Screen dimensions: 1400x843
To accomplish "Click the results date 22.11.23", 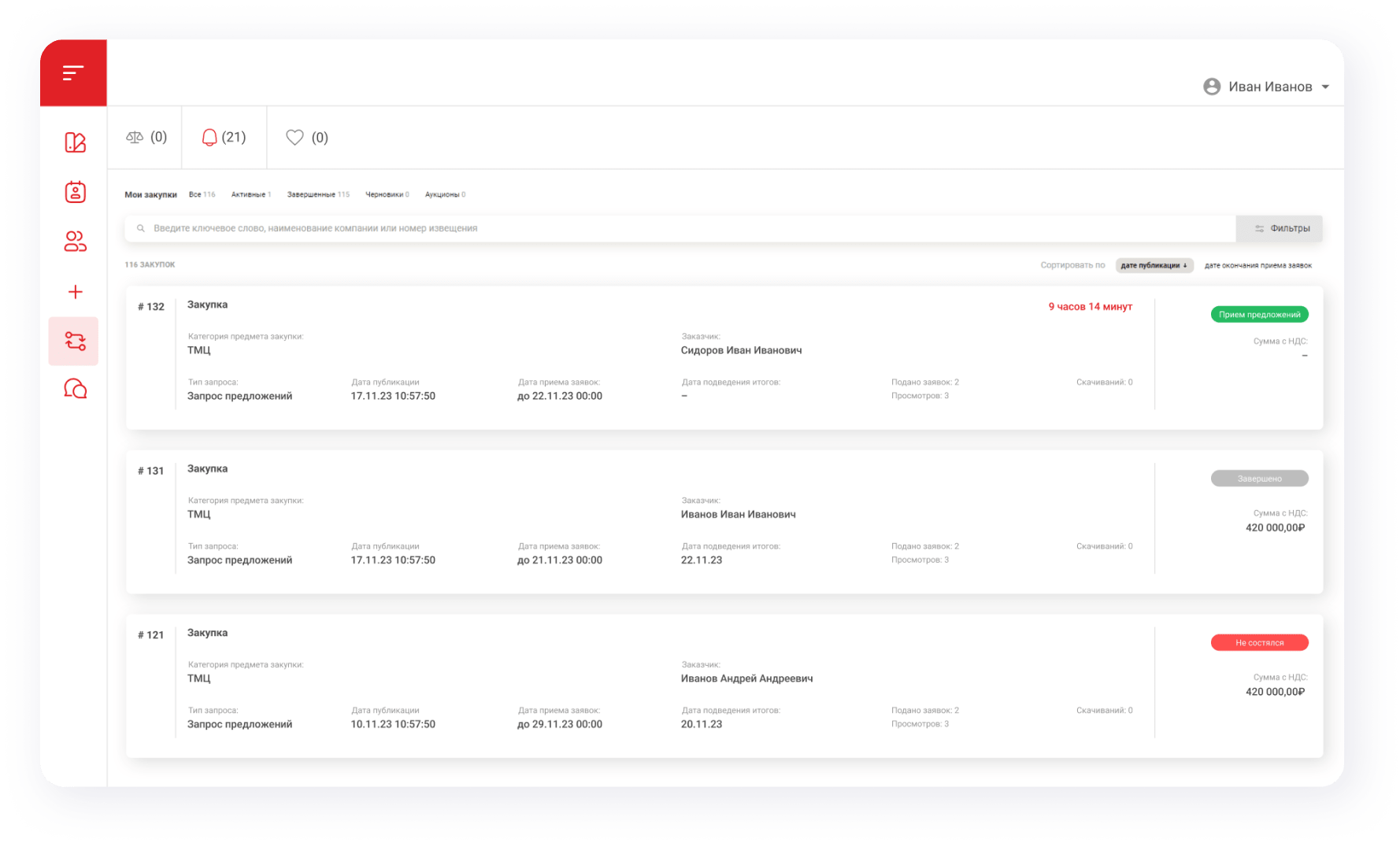I will (701, 560).
